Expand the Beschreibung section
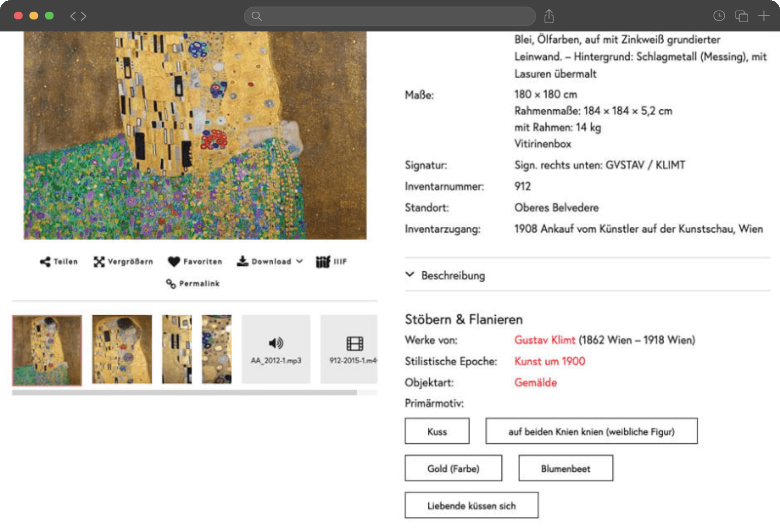 (x=445, y=275)
